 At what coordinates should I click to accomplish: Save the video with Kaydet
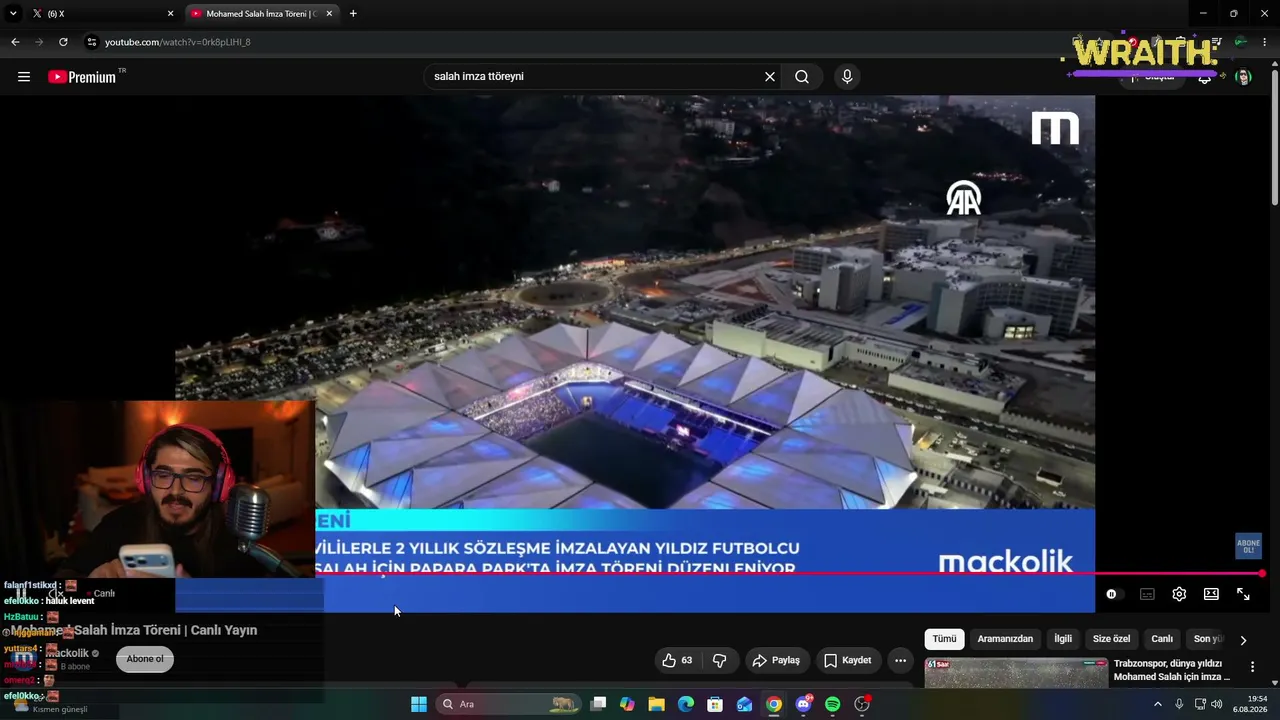tap(848, 660)
